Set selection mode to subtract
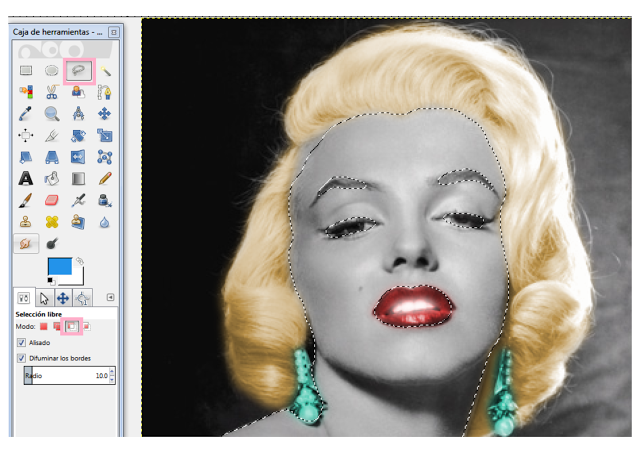This screenshot has height=453, width=640. 71,326
